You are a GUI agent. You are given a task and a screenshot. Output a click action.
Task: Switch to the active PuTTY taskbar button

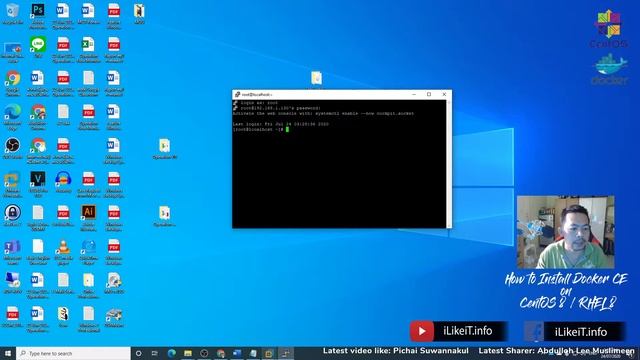pos(286,353)
